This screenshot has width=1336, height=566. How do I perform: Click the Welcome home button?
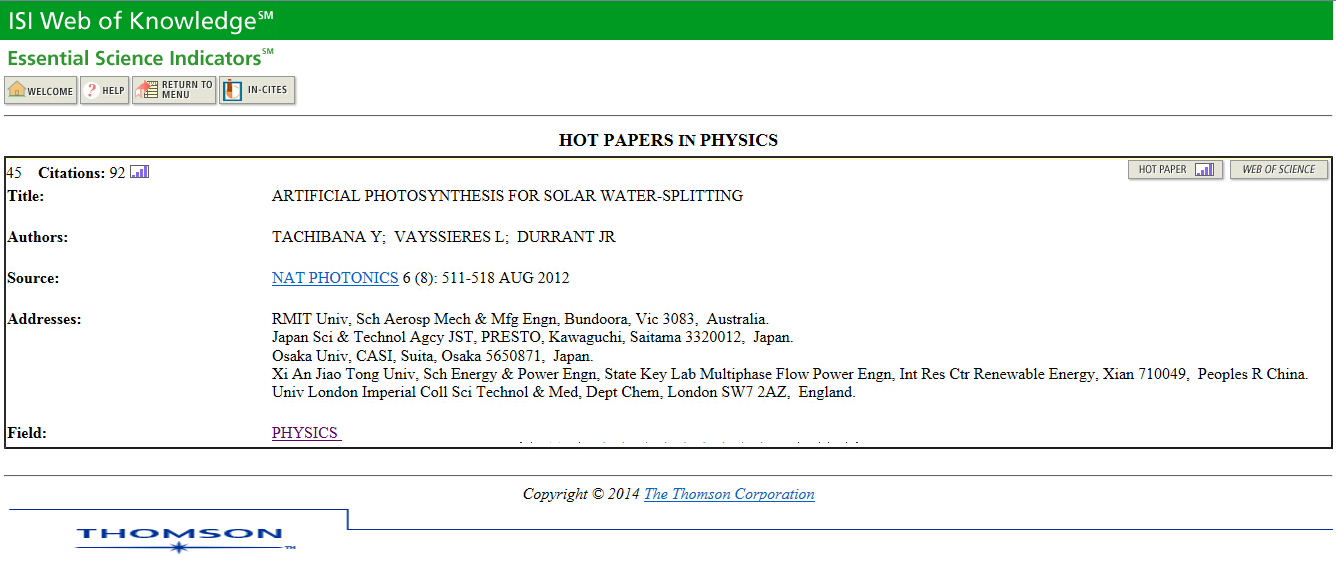coord(41,90)
